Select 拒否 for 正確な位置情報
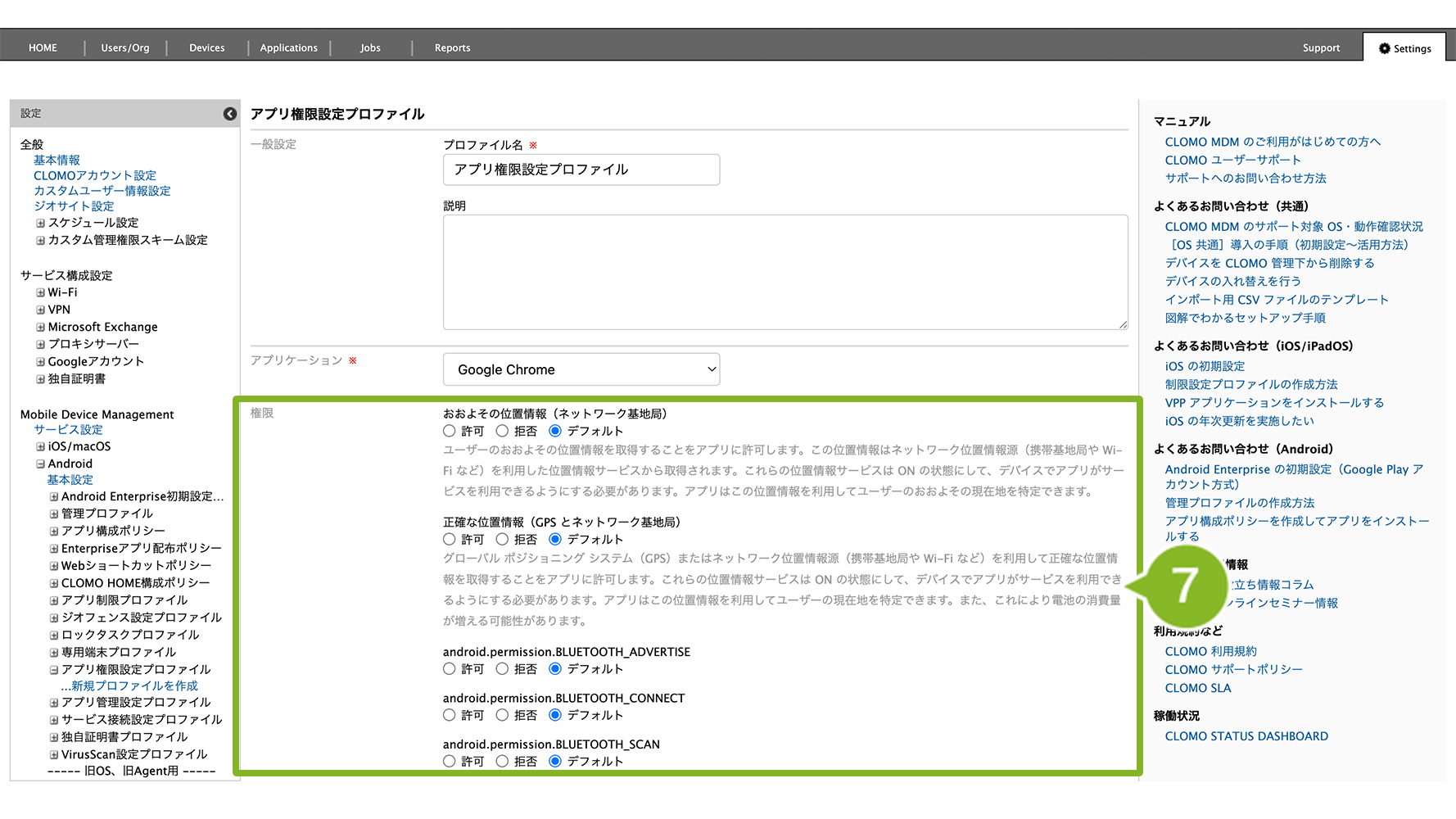The image size is (1456, 819). (x=502, y=539)
